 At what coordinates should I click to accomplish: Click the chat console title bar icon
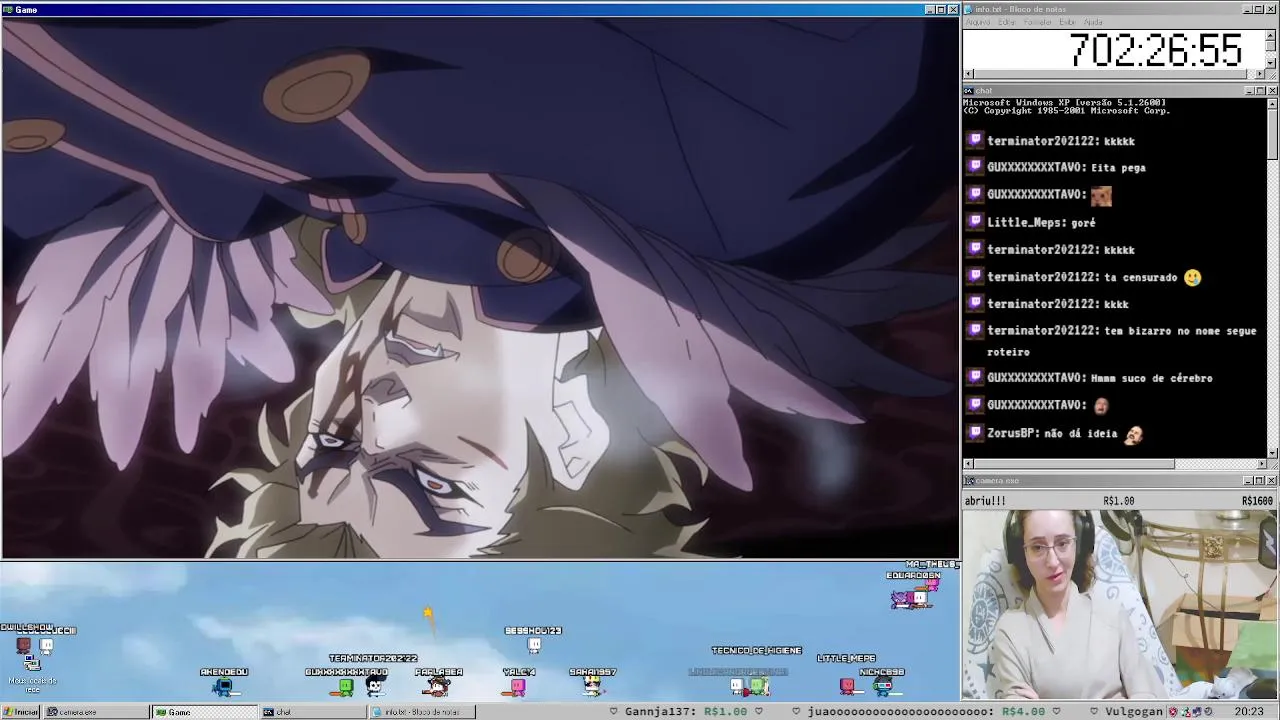[x=968, y=90]
